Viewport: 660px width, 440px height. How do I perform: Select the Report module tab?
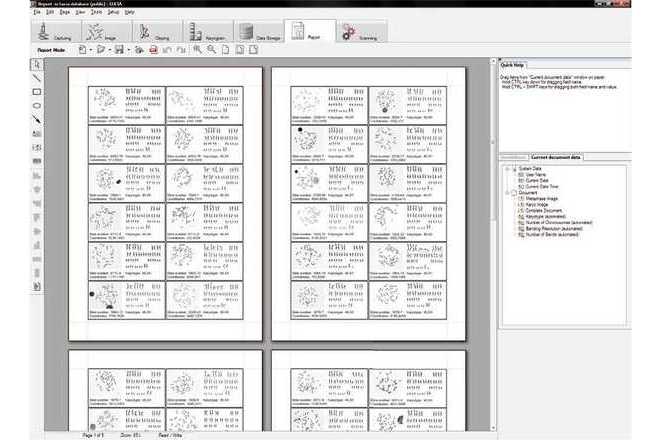pyautogui.click(x=310, y=31)
